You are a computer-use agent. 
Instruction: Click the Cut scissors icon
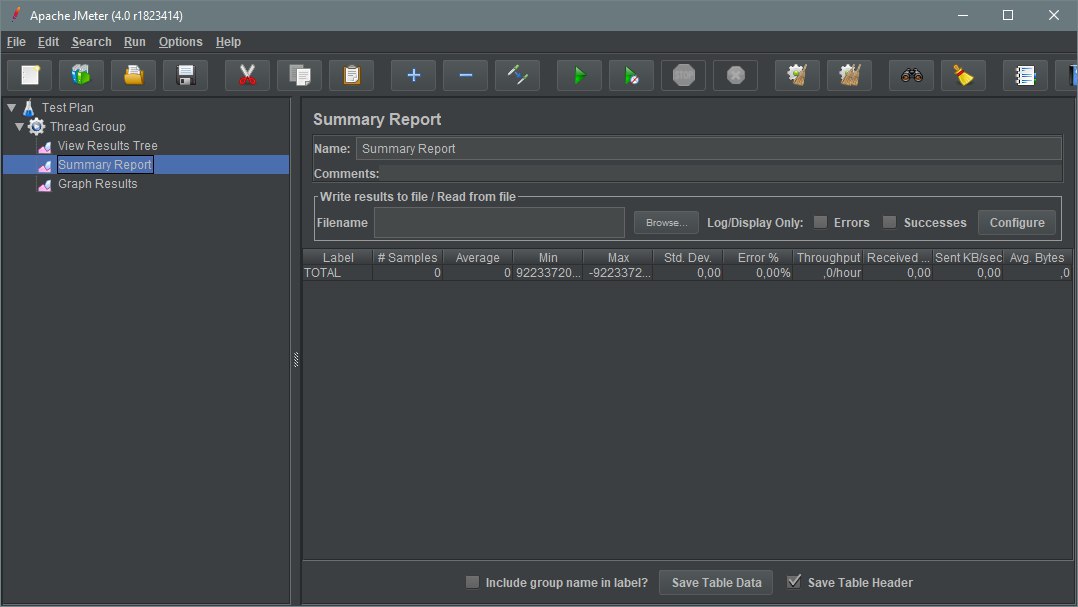(x=248, y=75)
